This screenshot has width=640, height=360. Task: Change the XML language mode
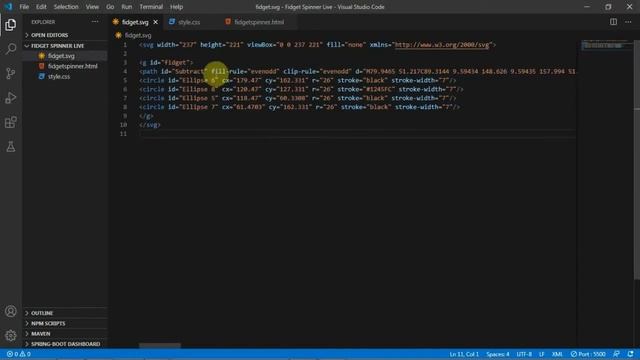(557, 354)
